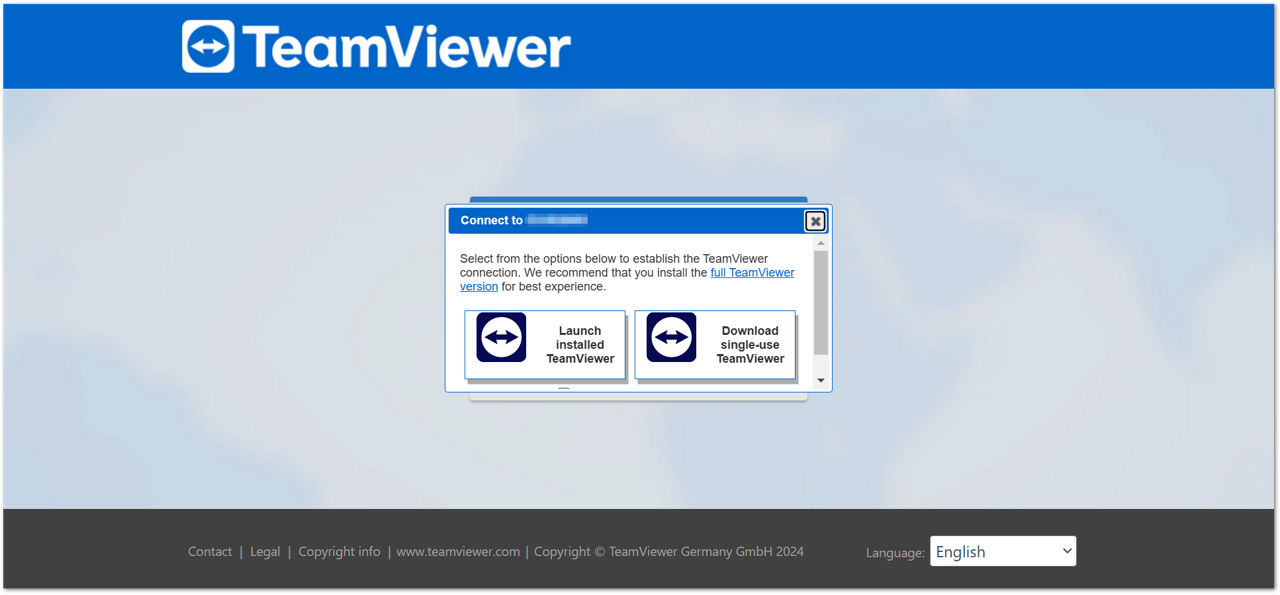This screenshot has height=595, width=1280.
Task: Close the Connect to dialog
Action: pos(815,221)
